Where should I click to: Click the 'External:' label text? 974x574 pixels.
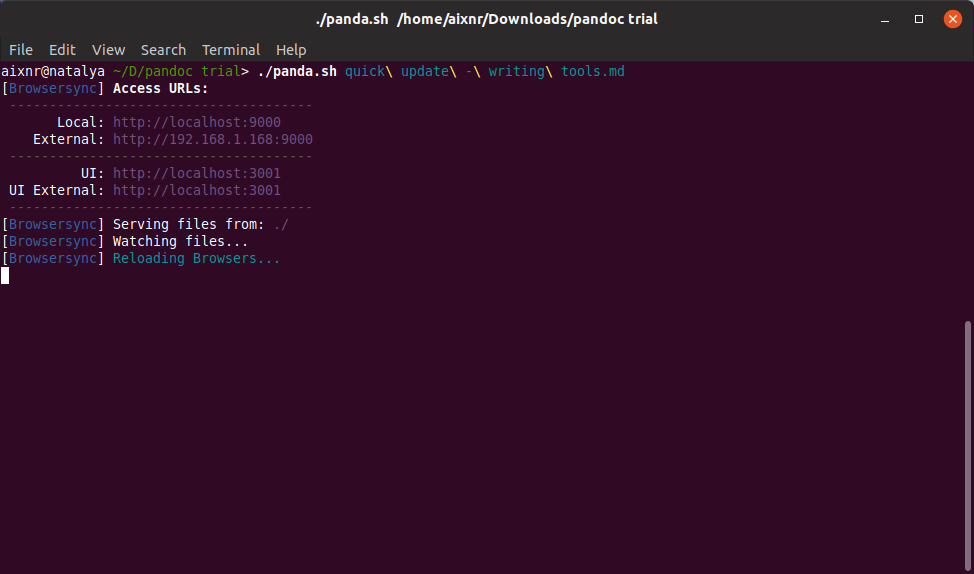click(69, 139)
